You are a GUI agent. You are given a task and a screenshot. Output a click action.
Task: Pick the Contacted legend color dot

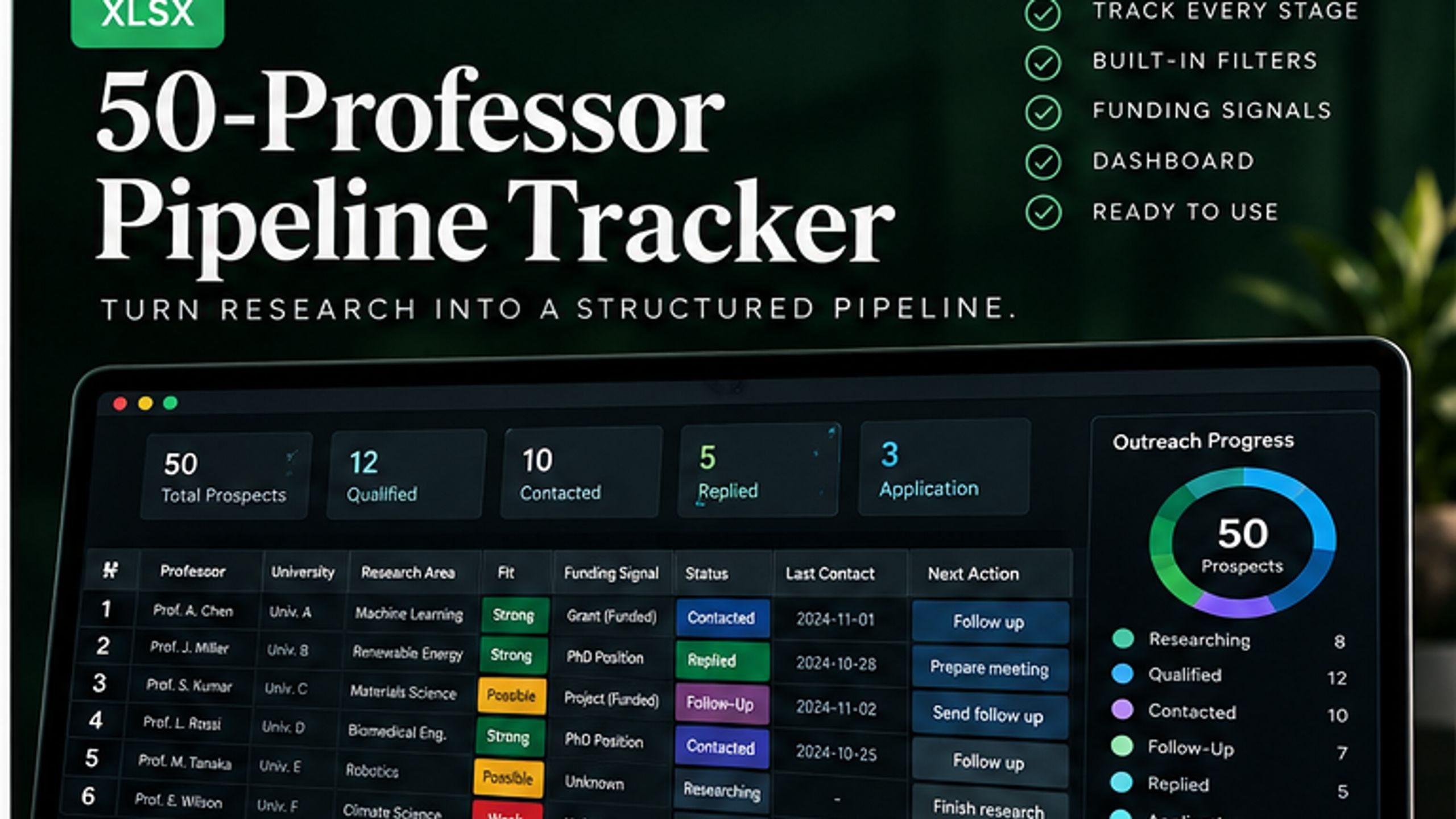click(x=1123, y=709)
